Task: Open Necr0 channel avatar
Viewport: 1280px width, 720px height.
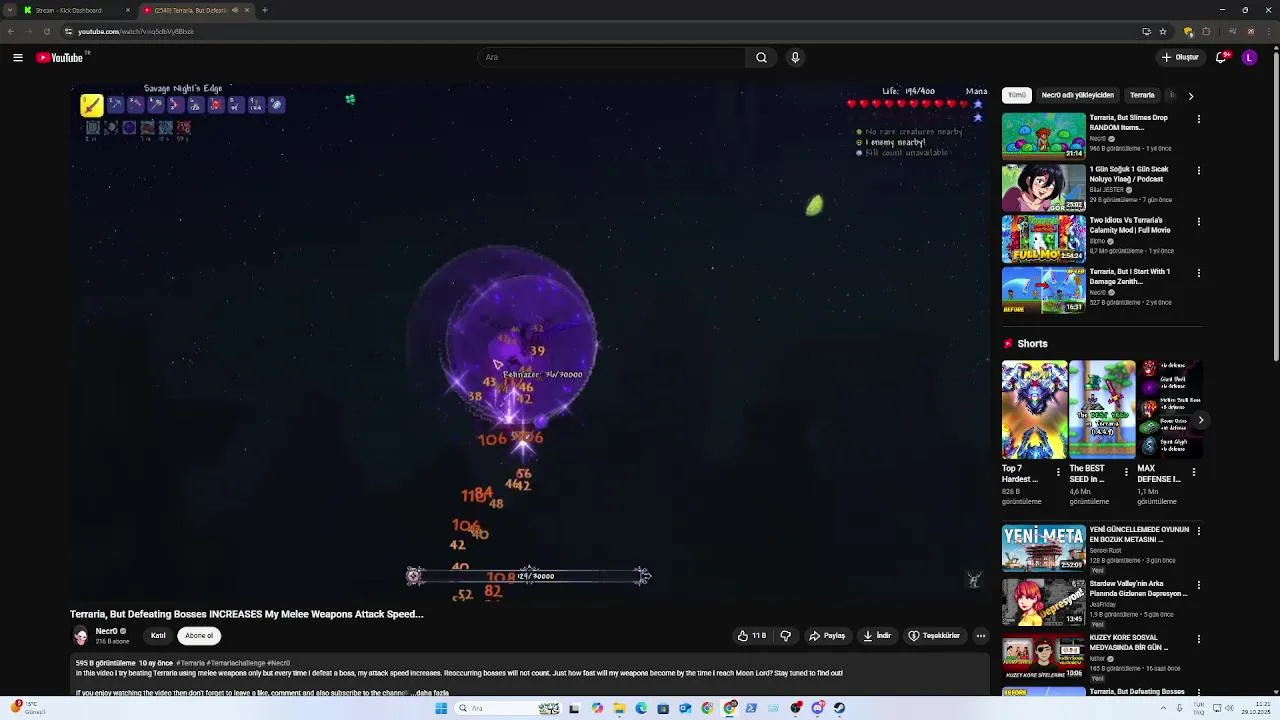Action: pos(80,635)
